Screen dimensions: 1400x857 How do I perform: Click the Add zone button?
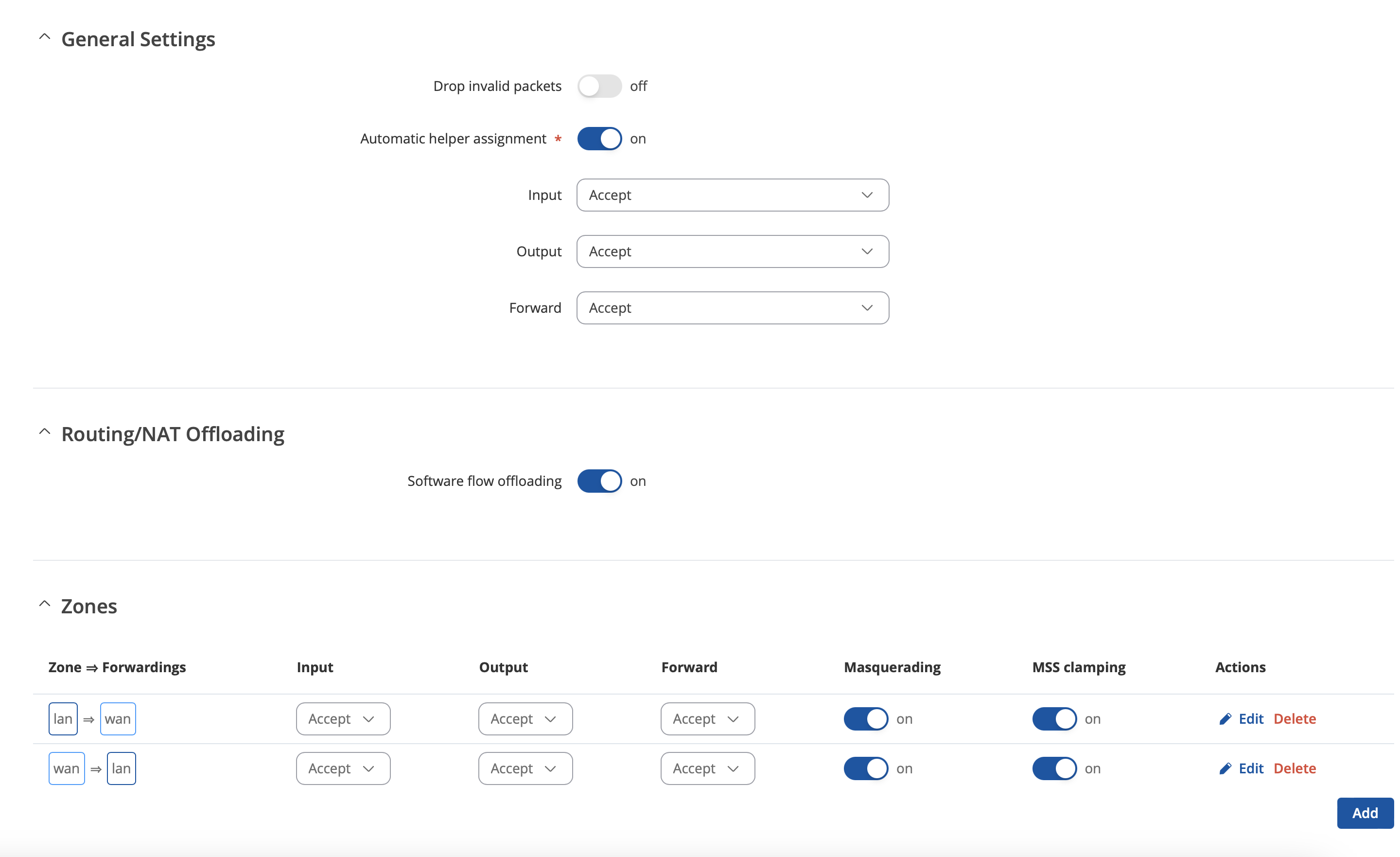(x=1365, y=813)
